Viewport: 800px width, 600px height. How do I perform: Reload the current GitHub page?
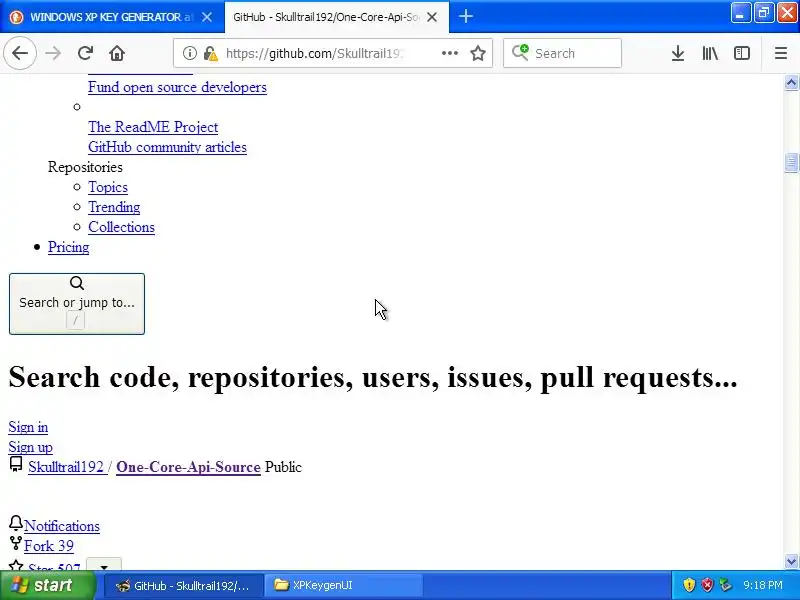(85, 53)
